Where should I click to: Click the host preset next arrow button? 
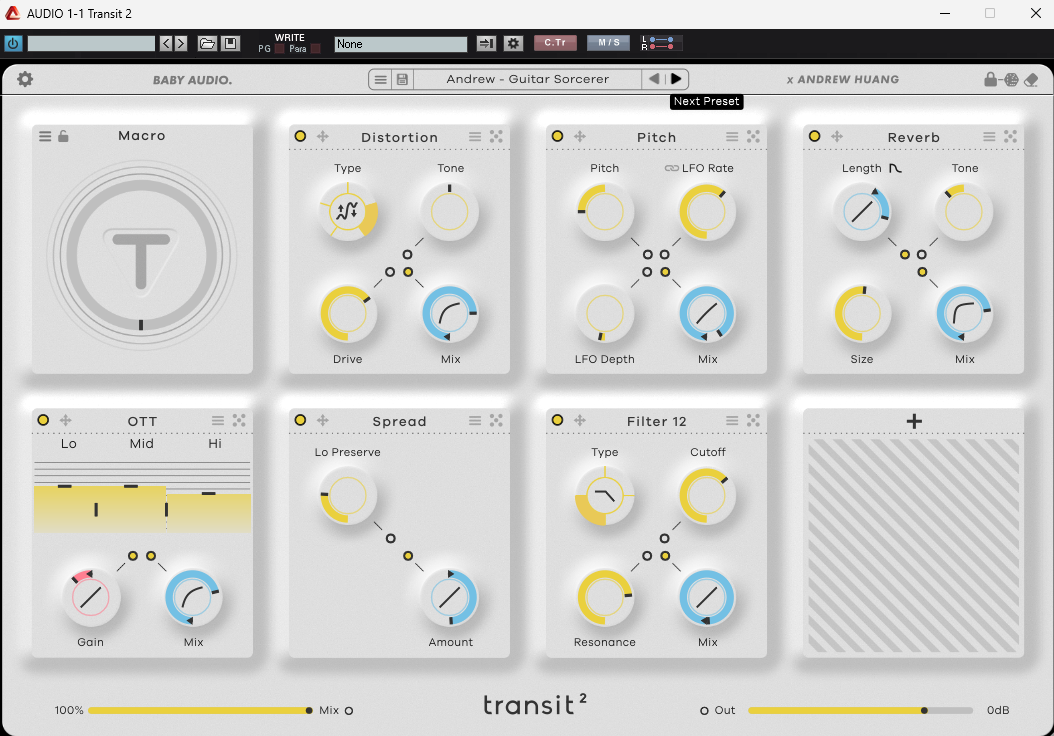(x=181, y=44)
